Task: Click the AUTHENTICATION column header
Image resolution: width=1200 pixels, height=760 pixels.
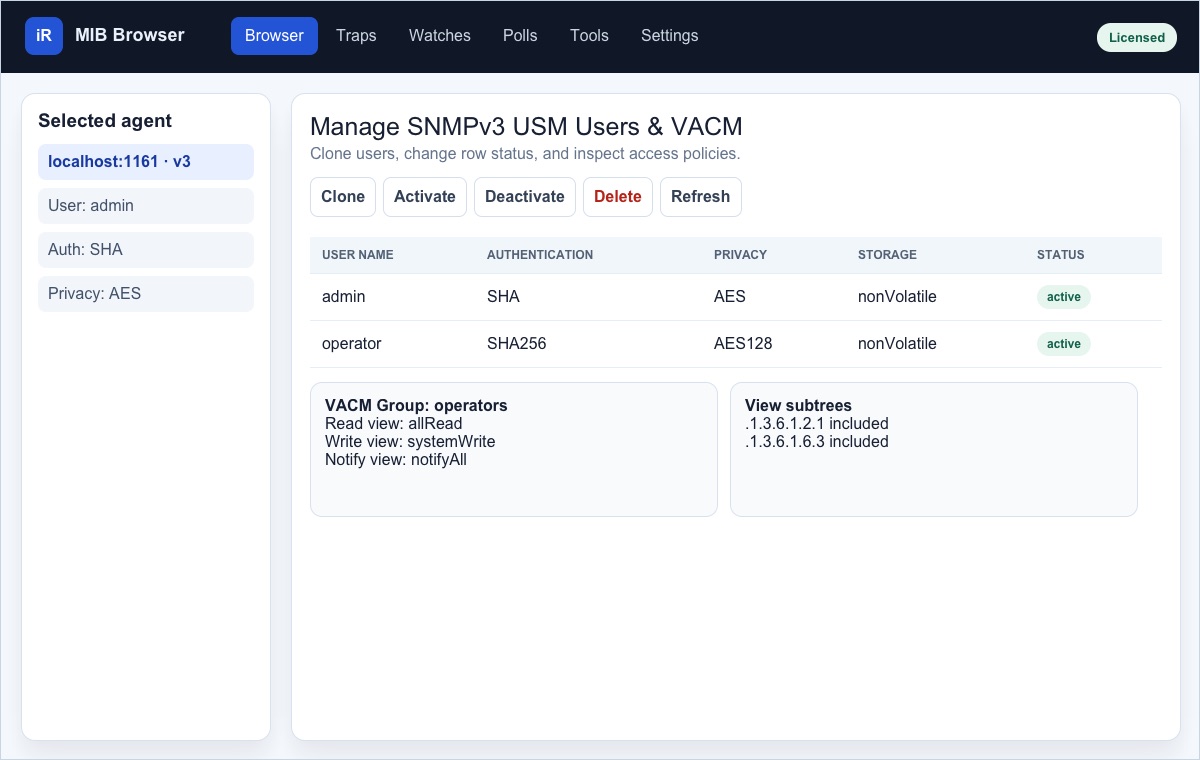Action: (x=540, y=255)
